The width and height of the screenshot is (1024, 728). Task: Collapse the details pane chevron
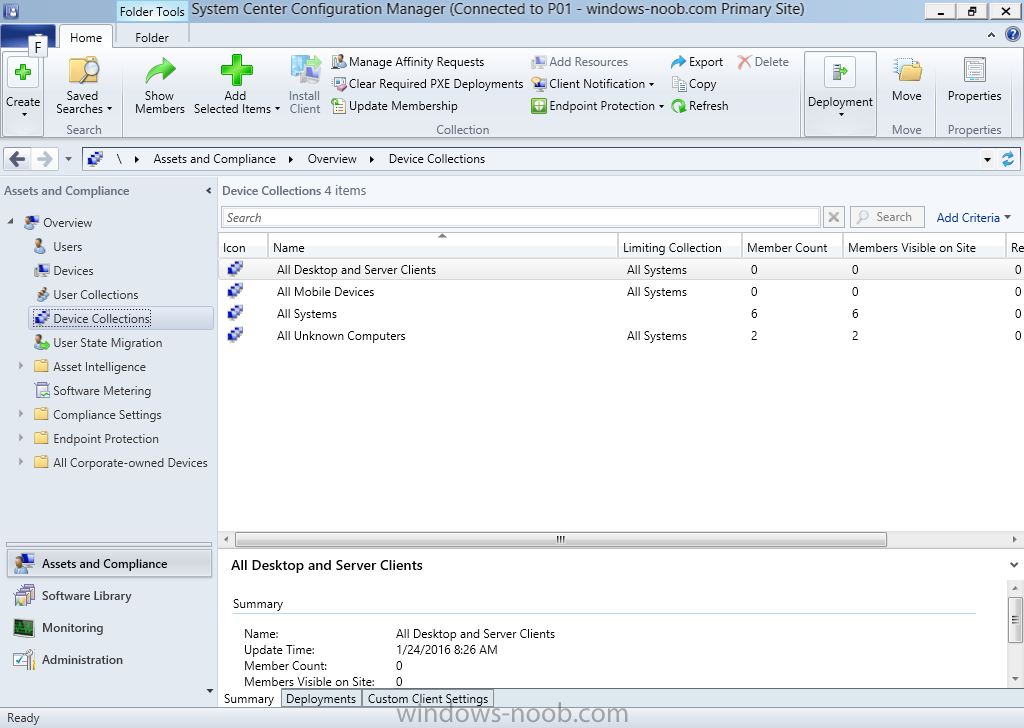click(1014, 565)
